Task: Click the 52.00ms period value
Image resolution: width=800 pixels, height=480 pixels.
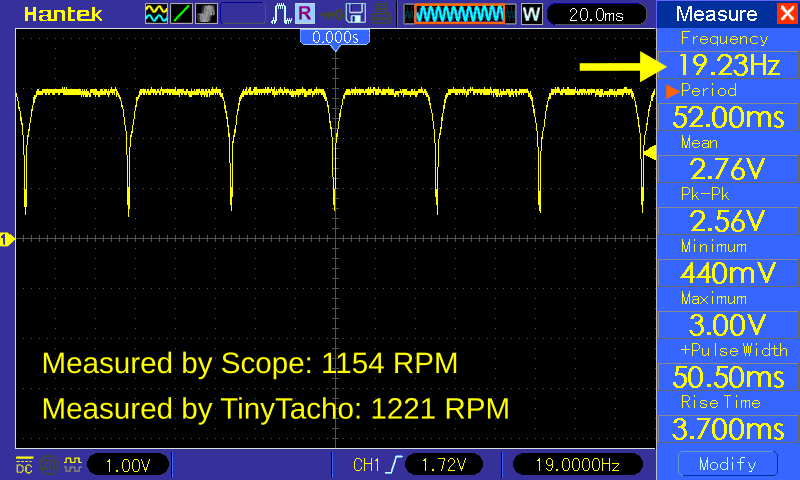Action: pyautogui.click(x=729, y=117)
